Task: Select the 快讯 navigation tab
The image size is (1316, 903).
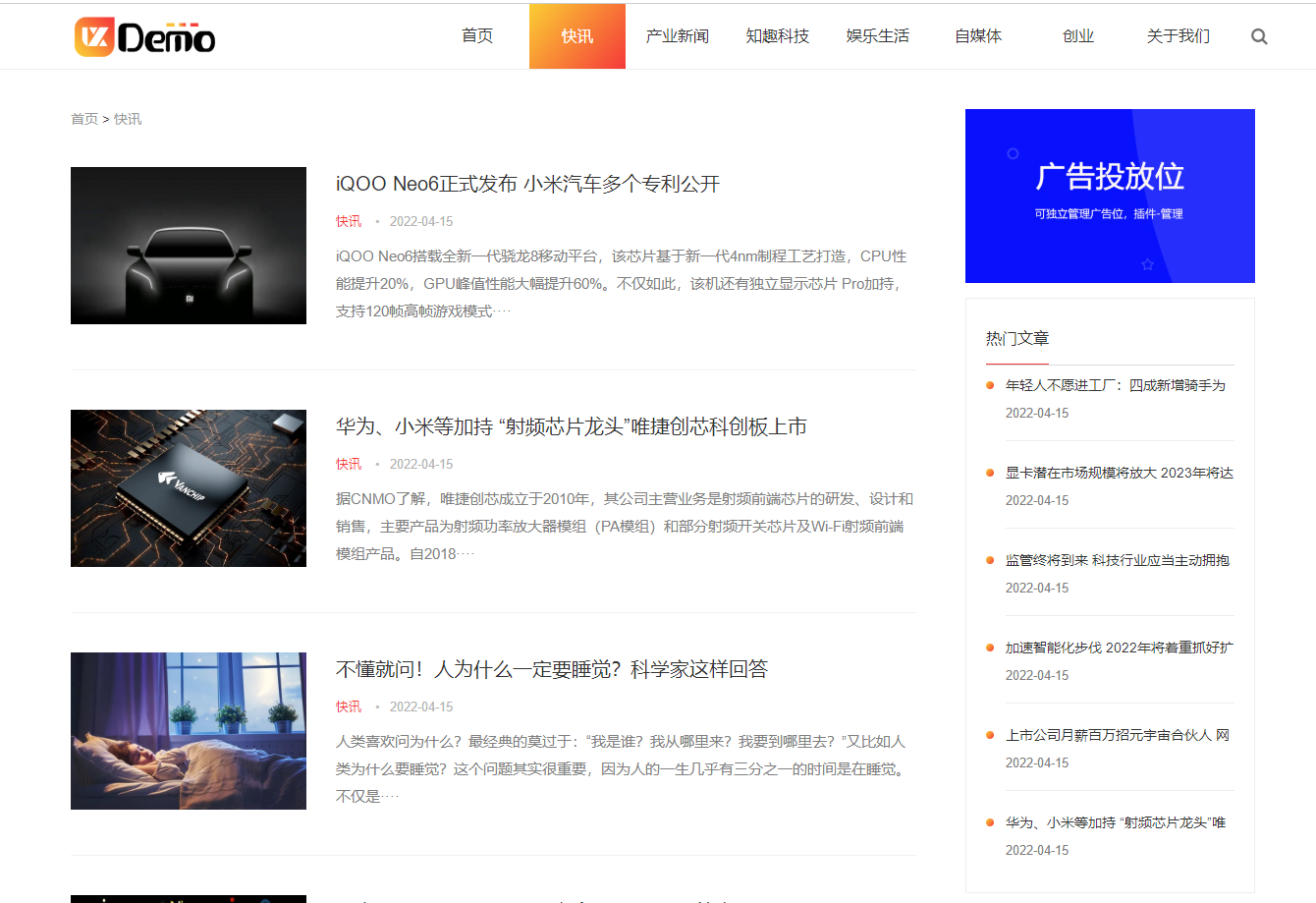Action: 577,36
